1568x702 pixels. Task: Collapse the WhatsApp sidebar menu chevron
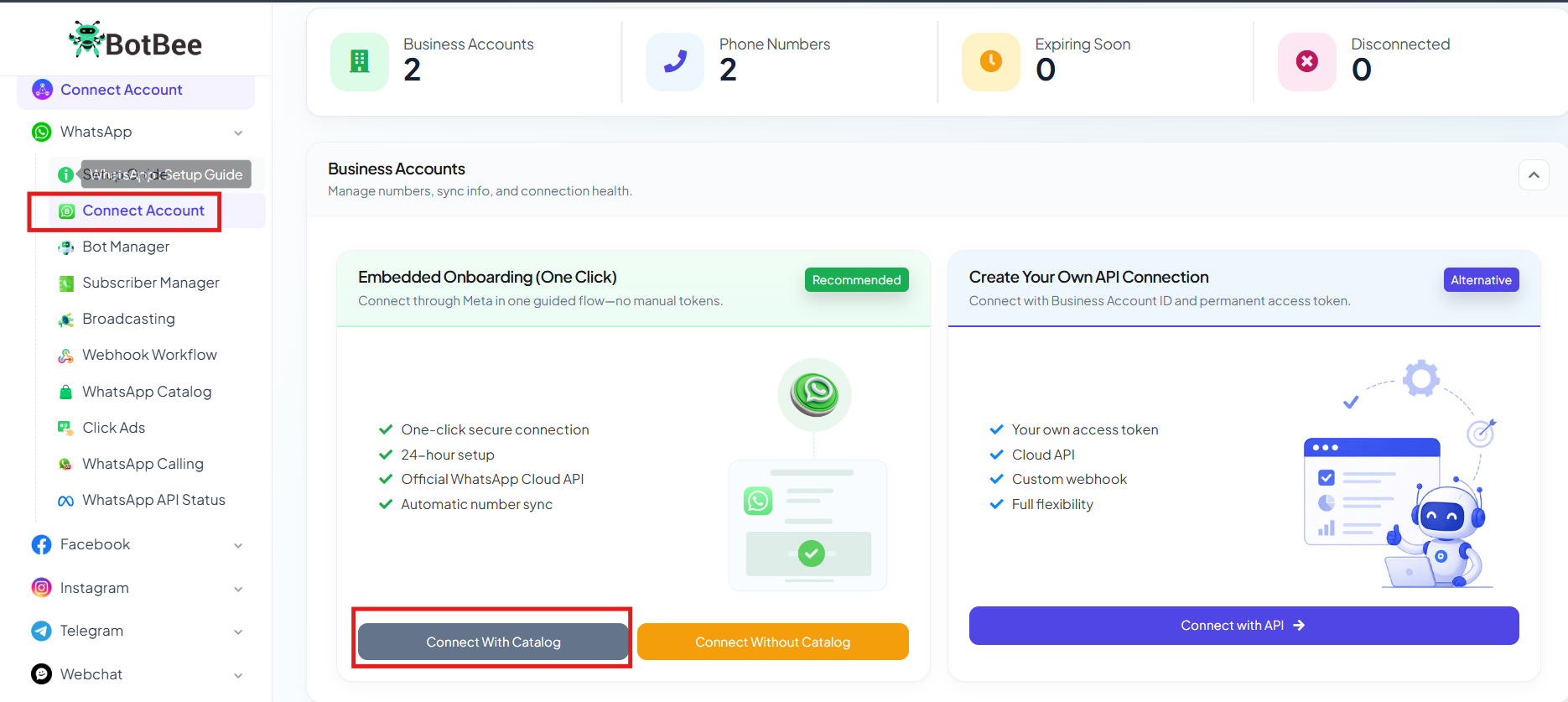pyautogui.click(x=238, y=133)
